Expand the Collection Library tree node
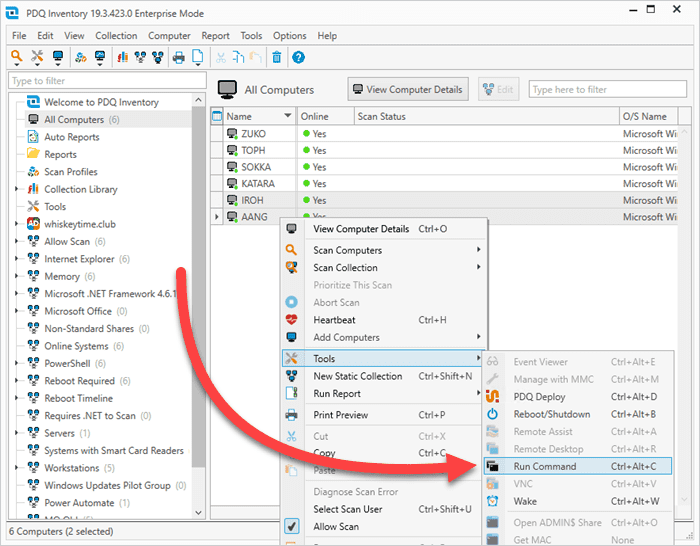This screenshot has height=546, width=700. point(16,189)
